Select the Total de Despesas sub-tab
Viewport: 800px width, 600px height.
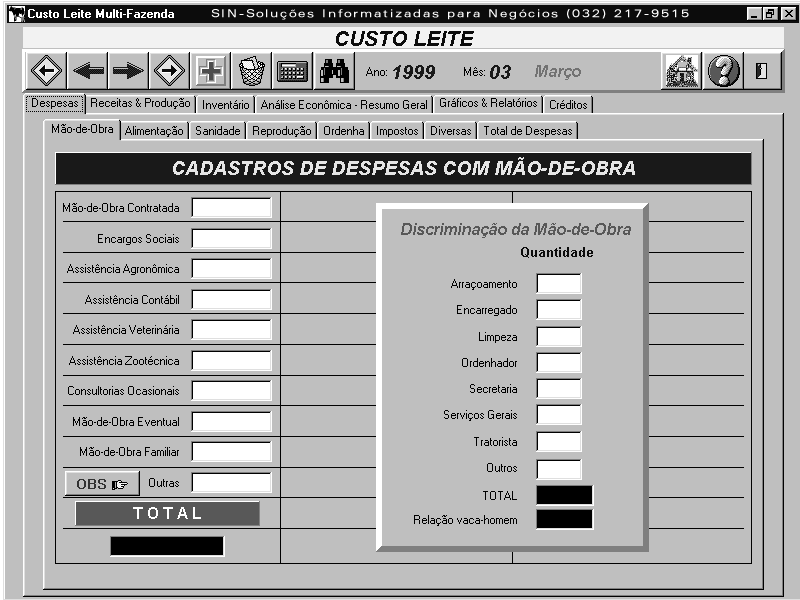pos(528,131)
